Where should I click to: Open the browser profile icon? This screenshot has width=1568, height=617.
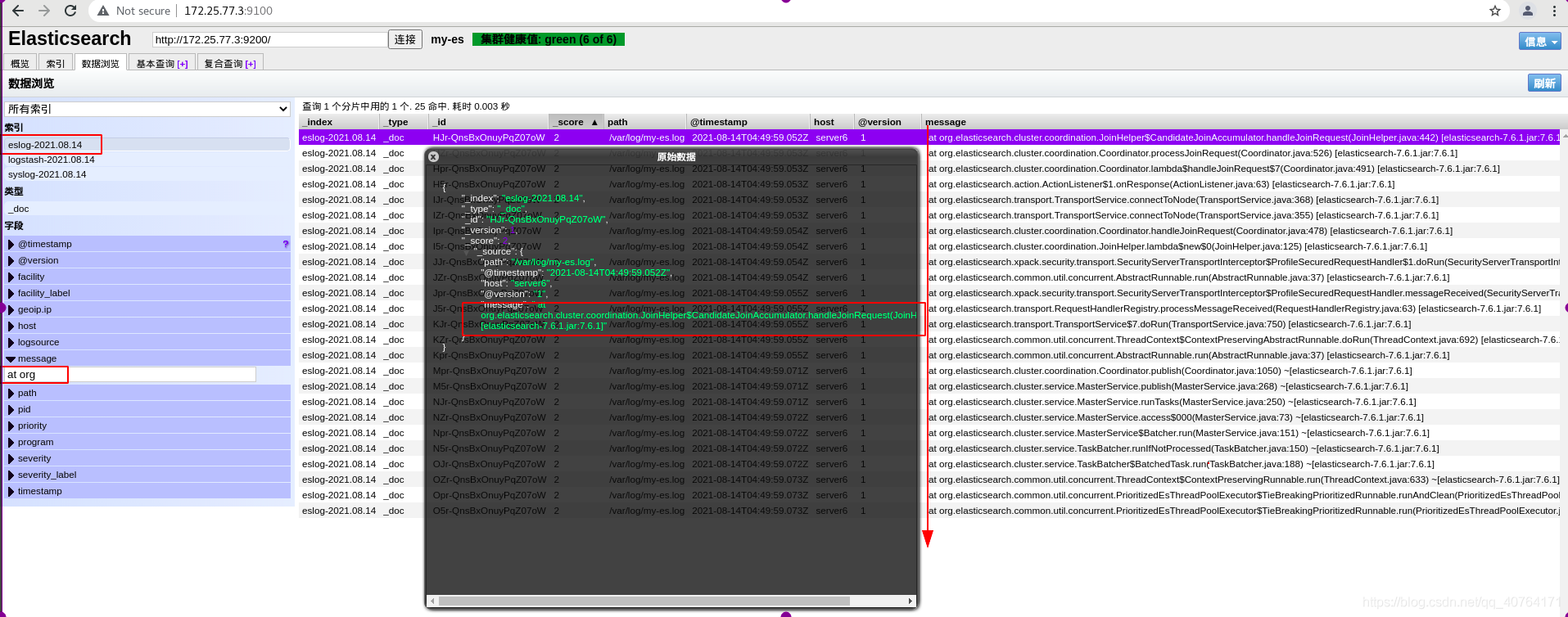tap(1528, 11)
